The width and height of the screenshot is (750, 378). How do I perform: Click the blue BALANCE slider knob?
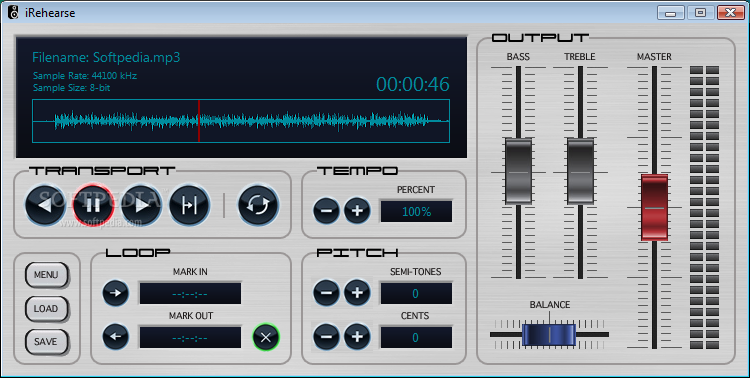pos(549,334)
